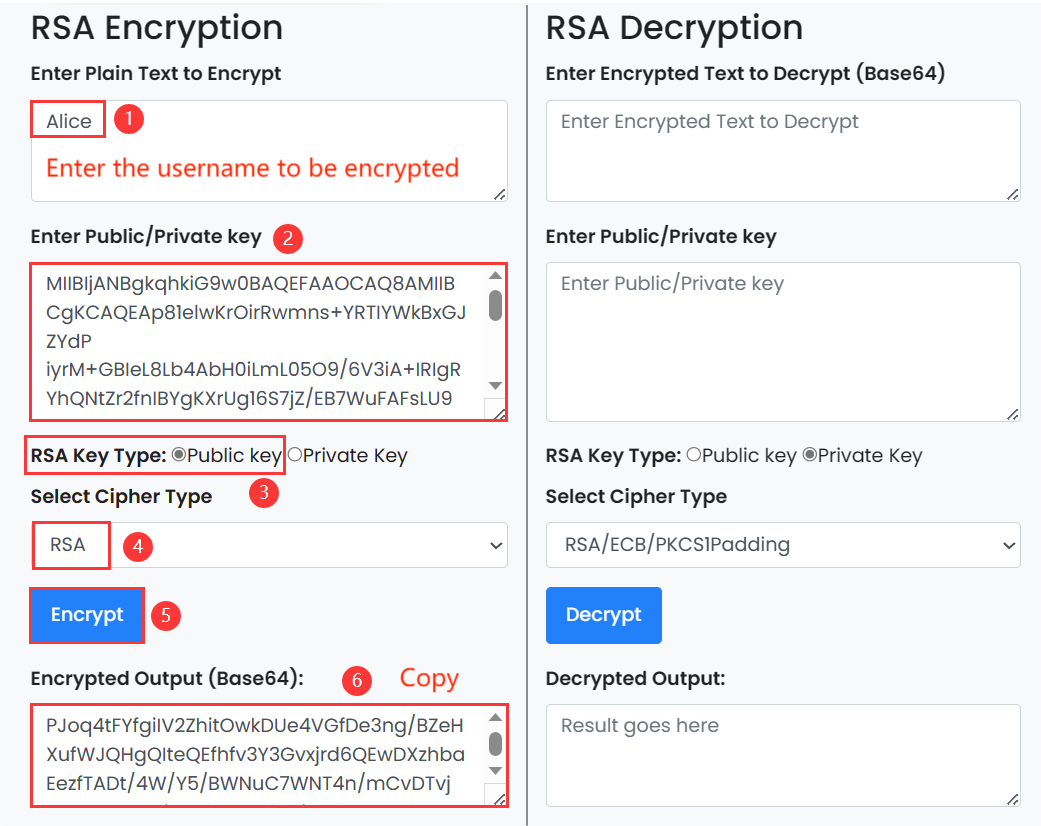Click the resize handle of decrypted output box
Viewport: 1041px width, 826px height.
click(1013, 799)
